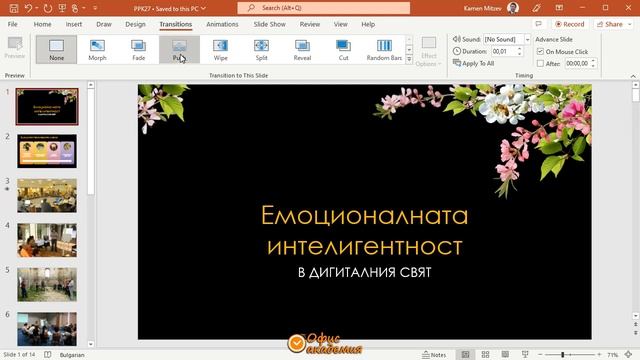This screenshot has width=640, height=360.
Task: Increase After time with spinner up
Action: click(593, 61)
